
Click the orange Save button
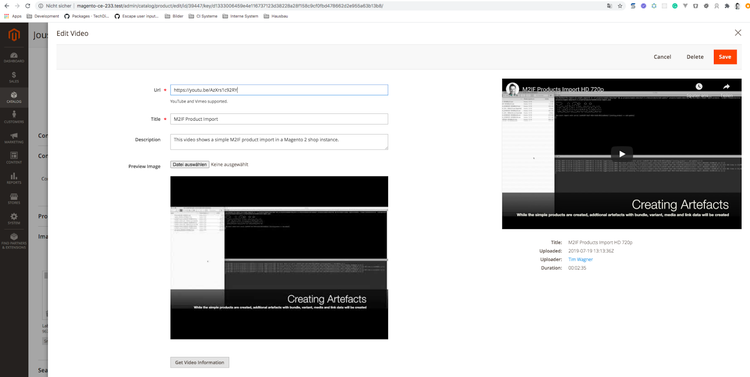[725, 56]
